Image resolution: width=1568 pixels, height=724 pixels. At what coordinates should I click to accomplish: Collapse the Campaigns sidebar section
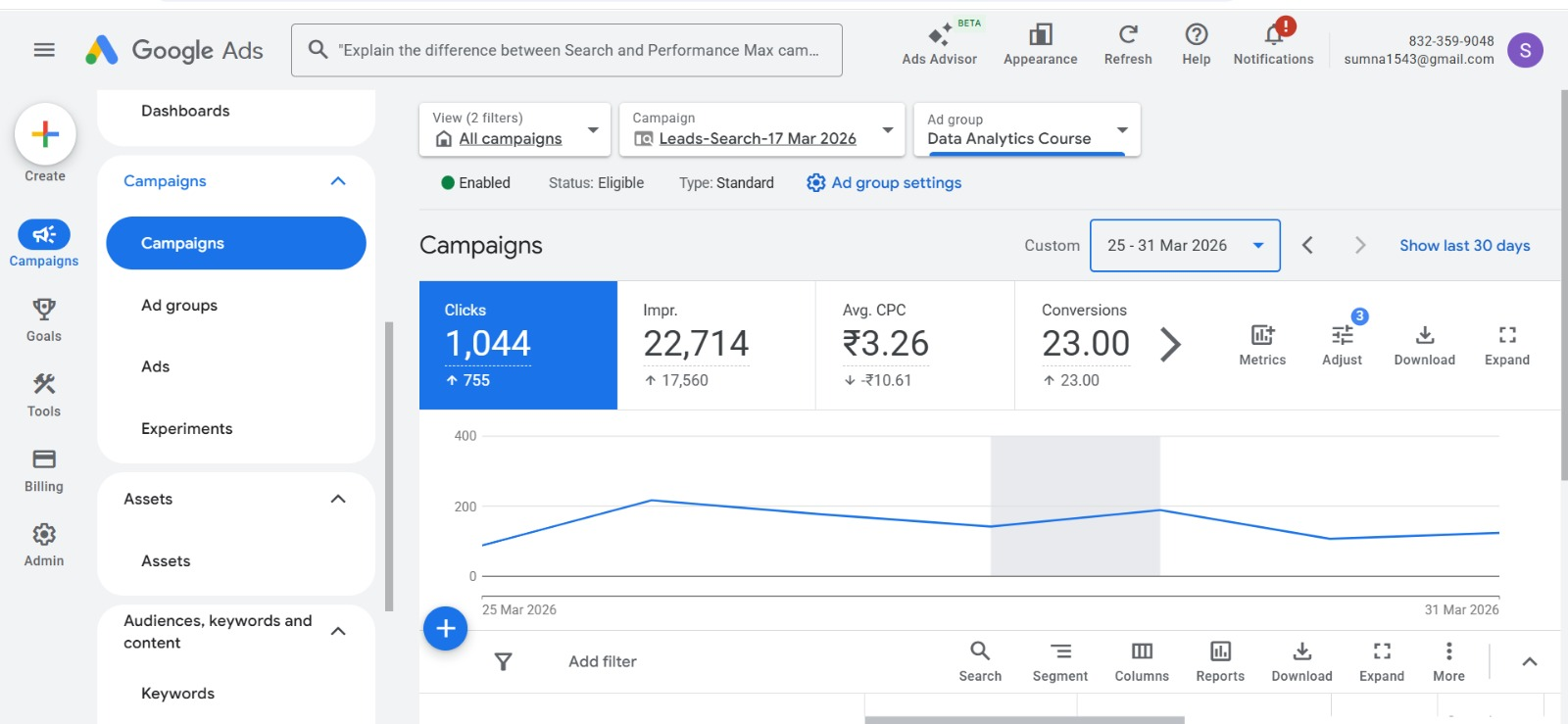tap(338, 181)
